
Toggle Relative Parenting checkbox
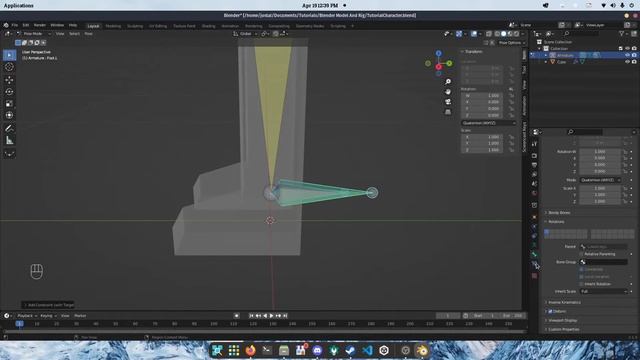(582, 254)
